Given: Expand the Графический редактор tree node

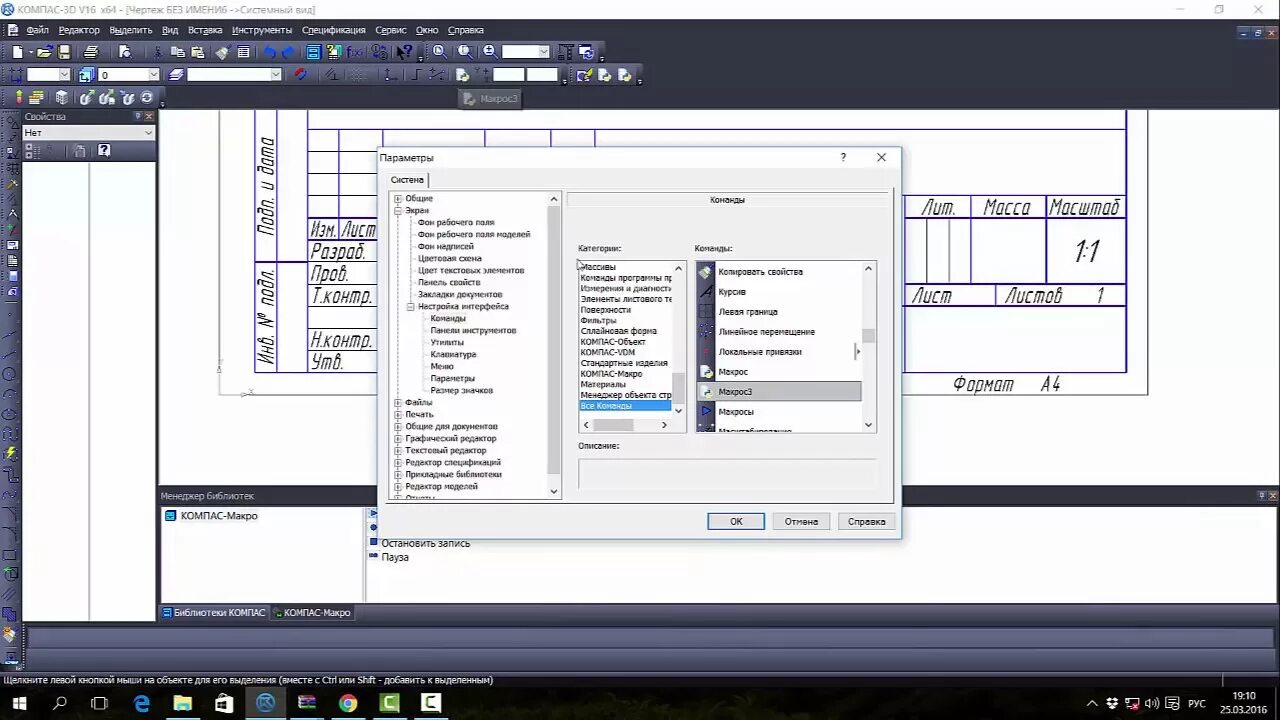Looking at the screenshot, I should pos(398,439).
